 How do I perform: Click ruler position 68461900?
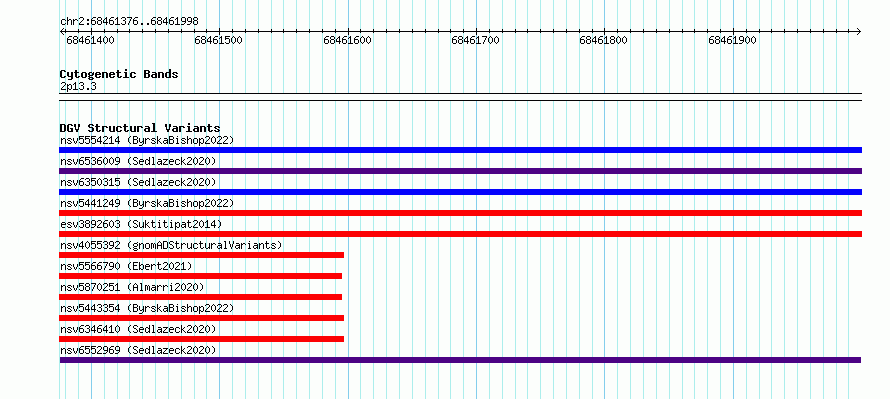click(732, 40)
